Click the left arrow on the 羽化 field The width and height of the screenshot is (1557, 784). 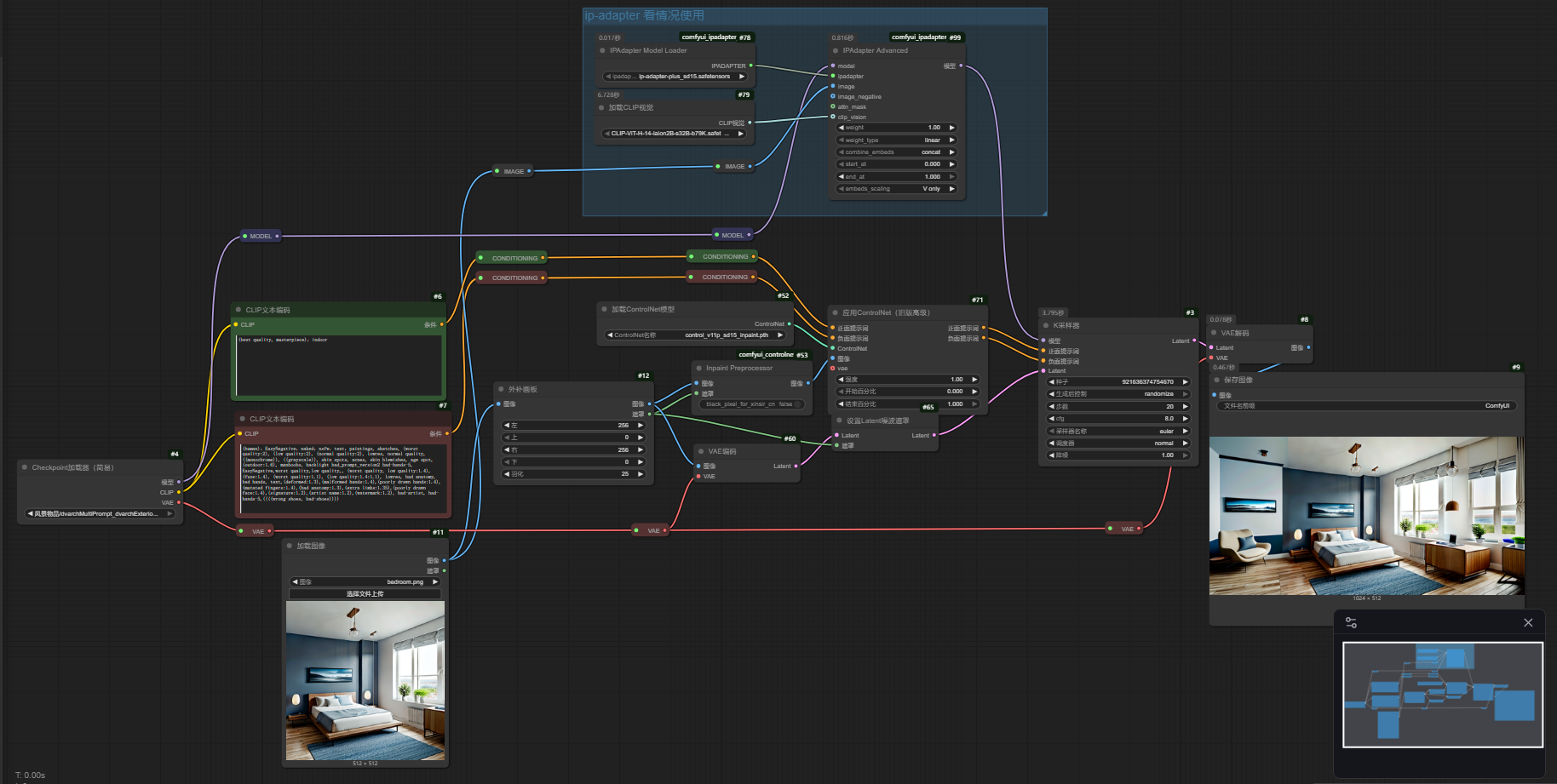(507, 474)
